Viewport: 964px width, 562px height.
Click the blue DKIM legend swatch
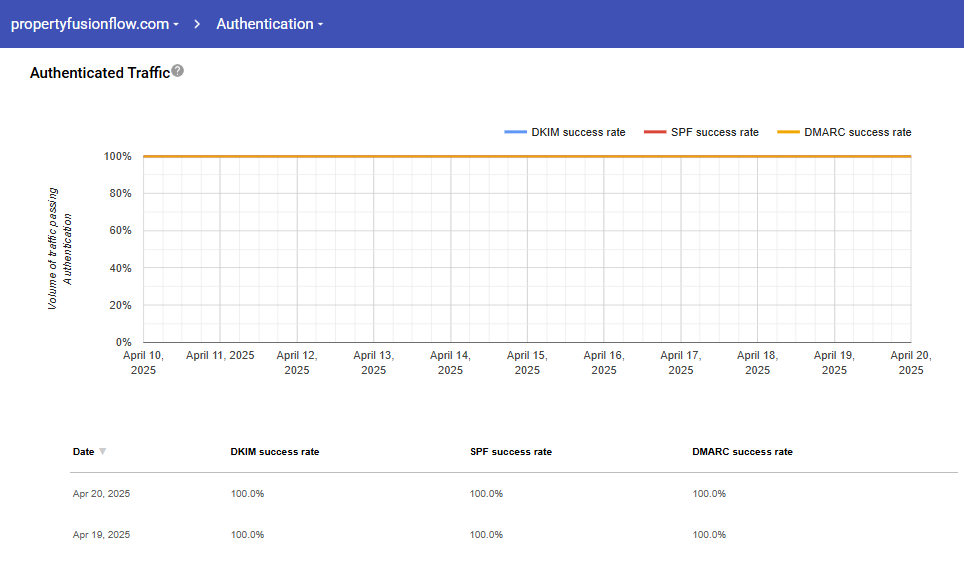[515, 132]
